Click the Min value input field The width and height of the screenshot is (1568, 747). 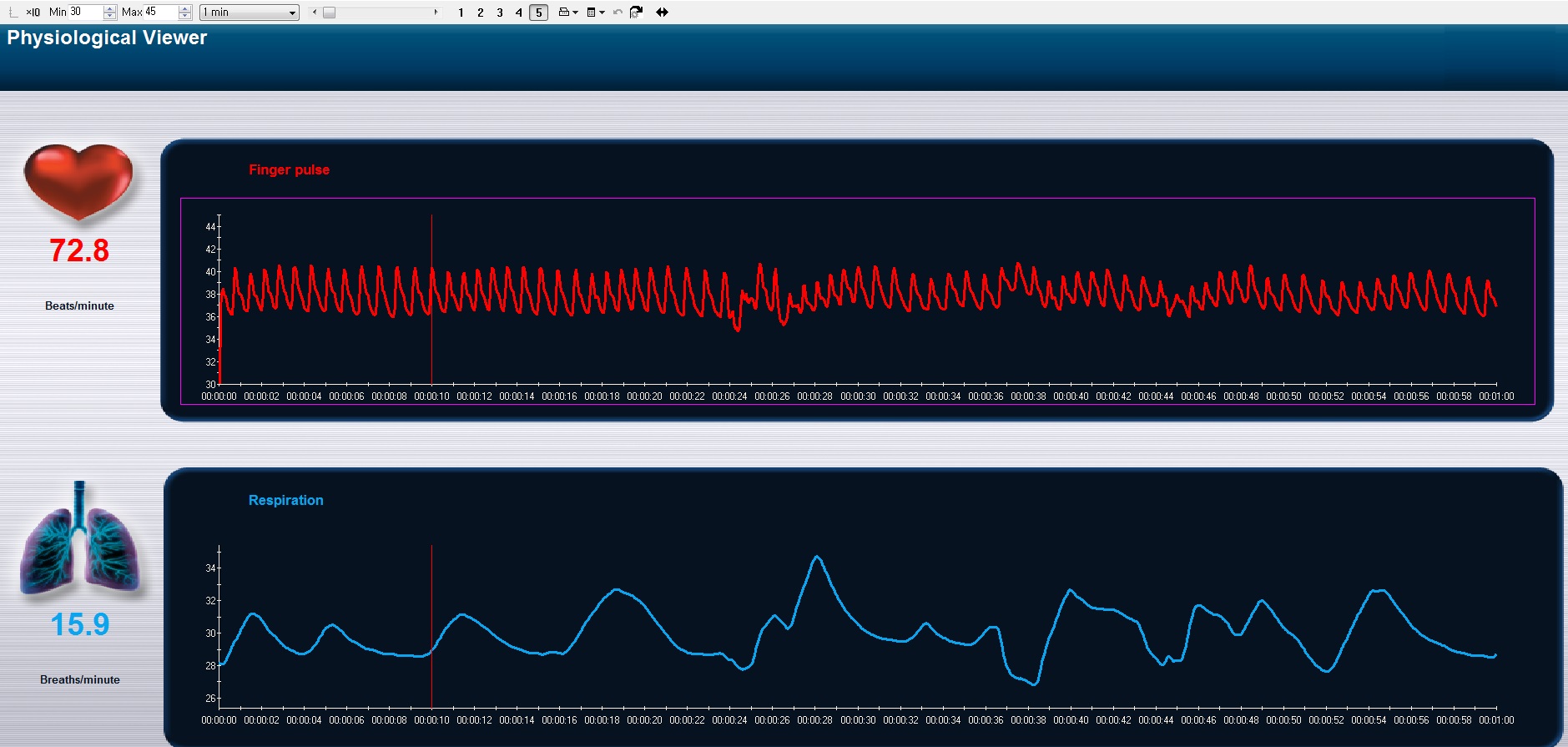85,12
